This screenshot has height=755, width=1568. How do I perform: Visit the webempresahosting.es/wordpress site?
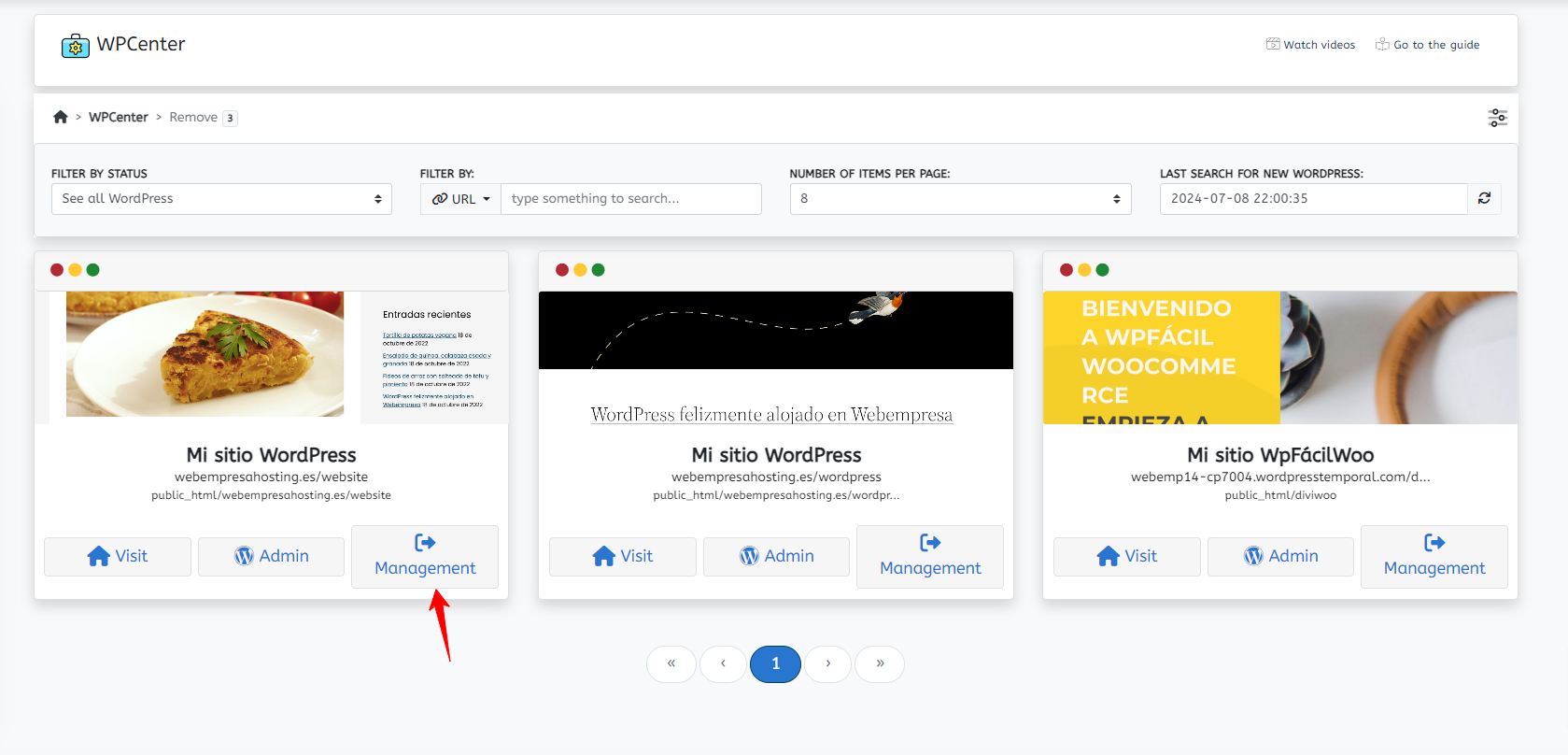(623, 556)
